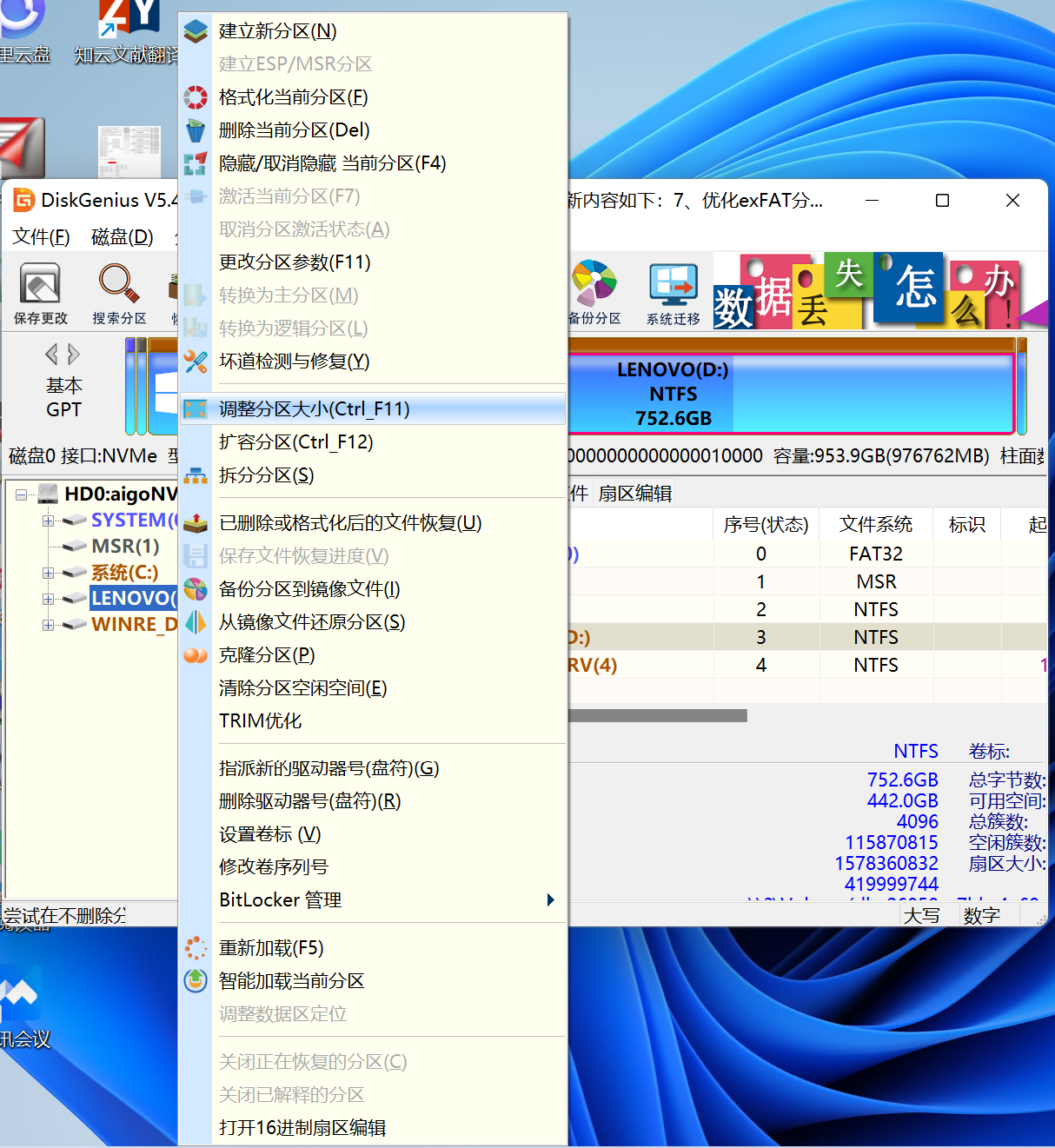Click the resize icon beside 调整分区大小

point(196,409)
